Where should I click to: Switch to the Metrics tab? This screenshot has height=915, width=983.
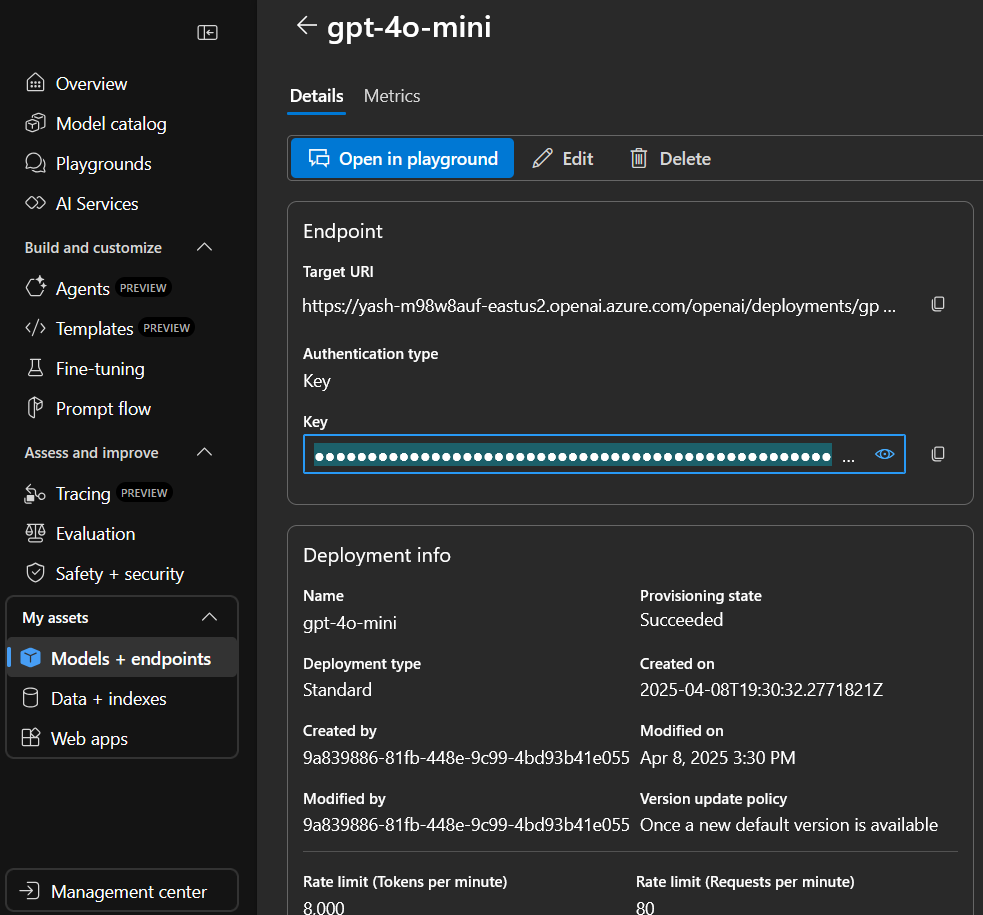tap(391, 96)
